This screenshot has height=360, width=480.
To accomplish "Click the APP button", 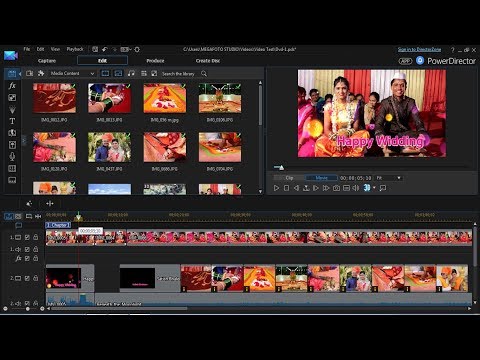I will coord(405,61).
